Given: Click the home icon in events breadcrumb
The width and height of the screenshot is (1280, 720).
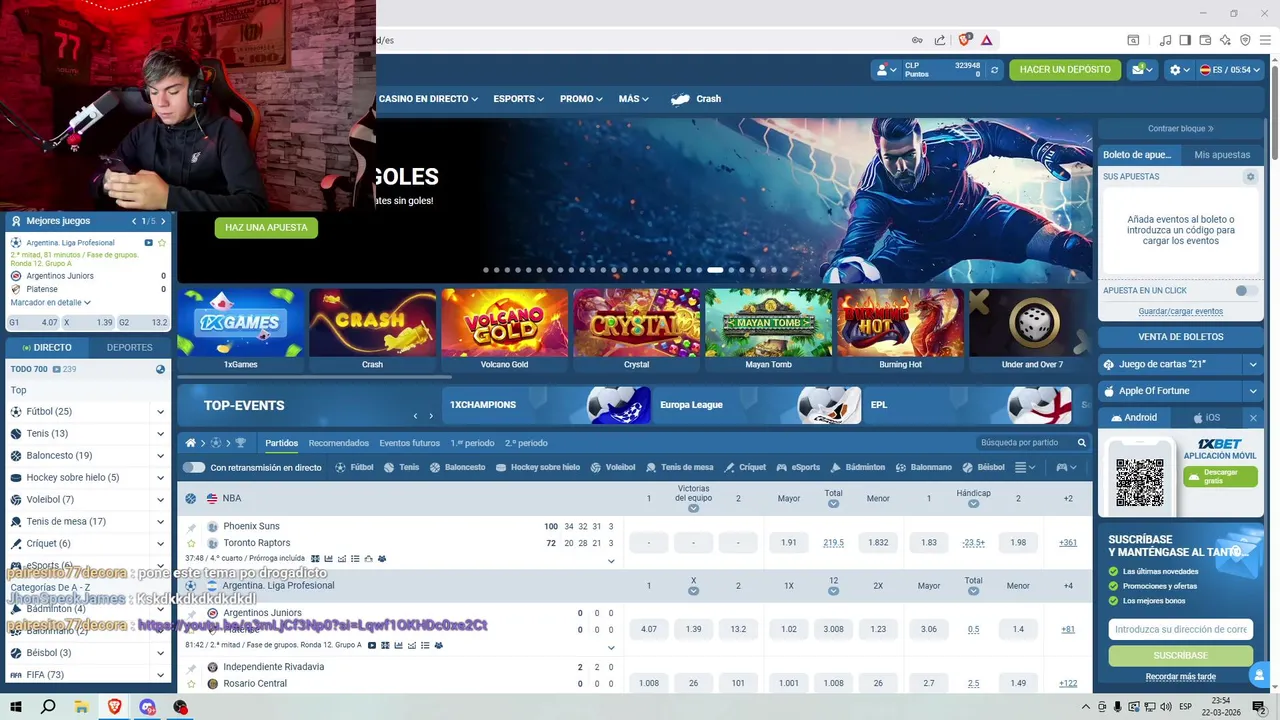Looking at the screenshot, I should [191, 443].
